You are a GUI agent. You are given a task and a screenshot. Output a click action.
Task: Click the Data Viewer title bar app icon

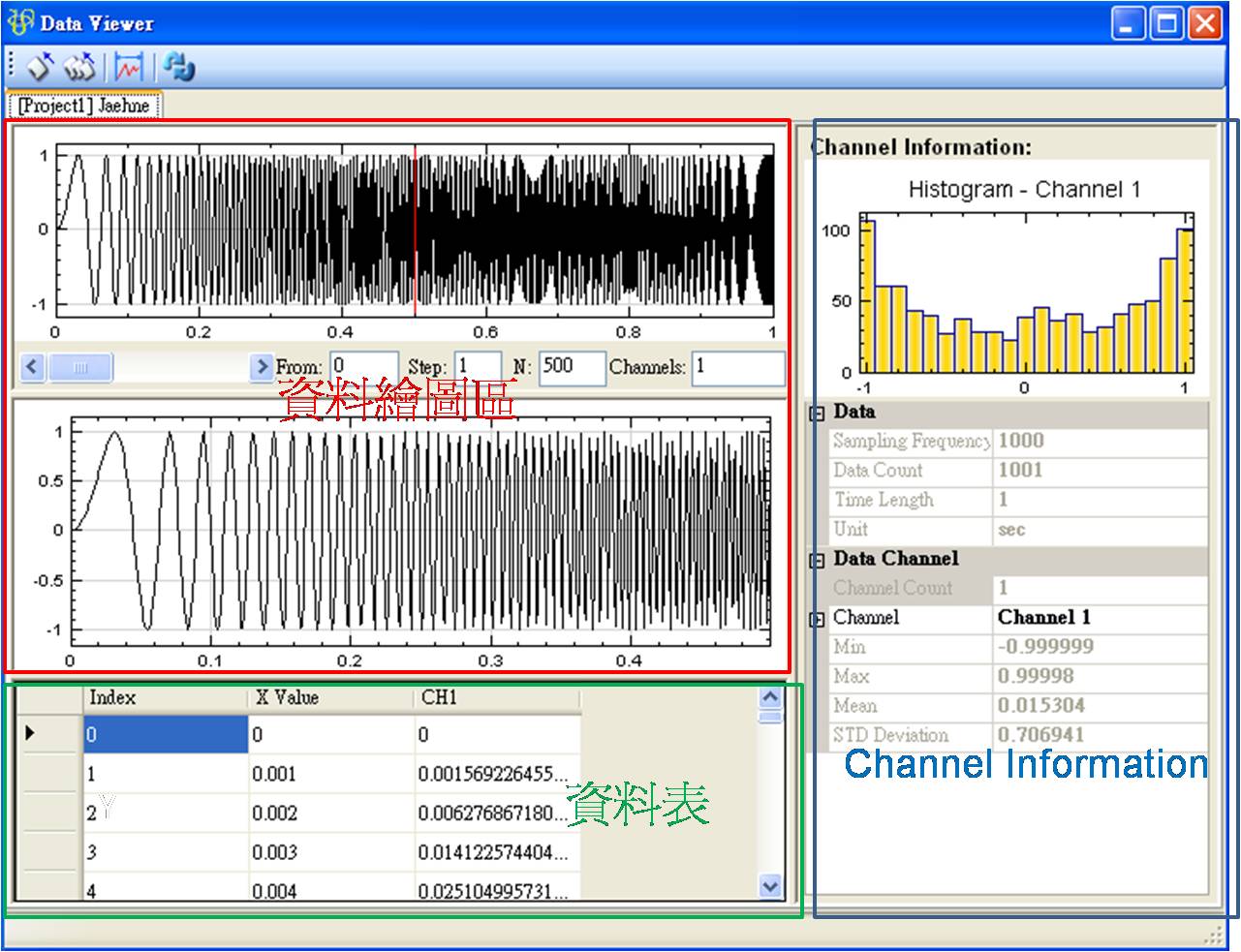(19, 22)
